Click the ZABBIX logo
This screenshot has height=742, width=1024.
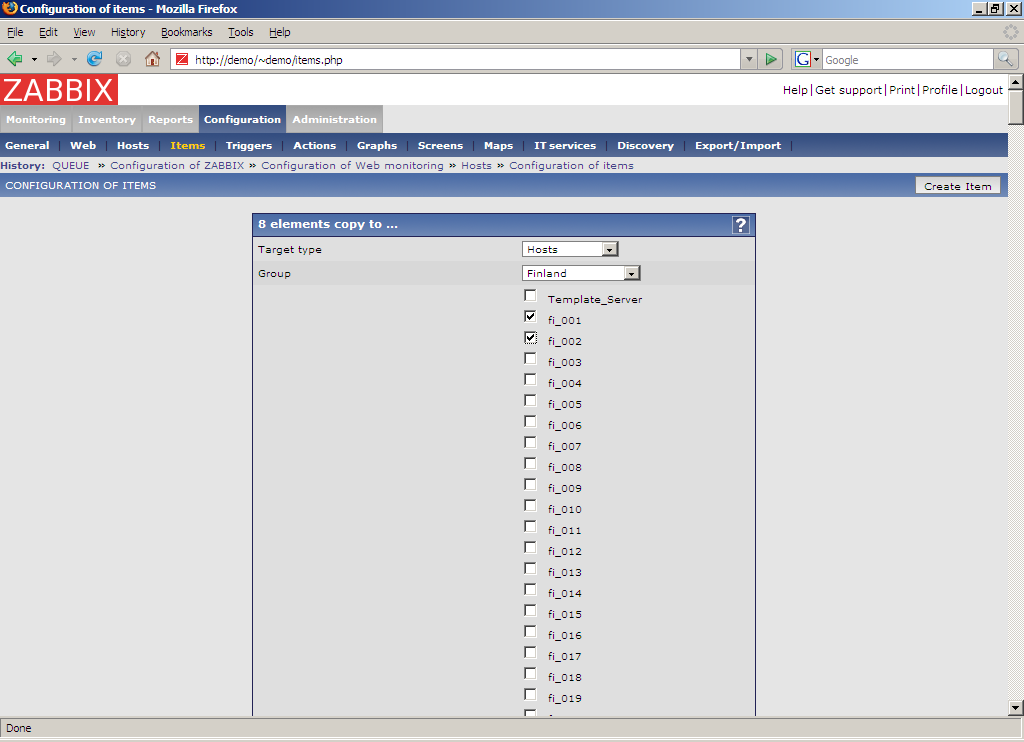(x=59, y=89)
